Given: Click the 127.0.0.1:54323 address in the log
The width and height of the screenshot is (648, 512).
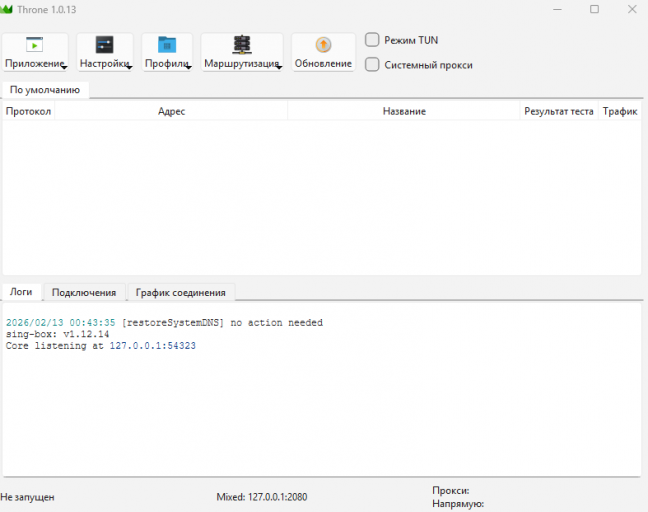Looking at the screenshot, I should (152, 345).
